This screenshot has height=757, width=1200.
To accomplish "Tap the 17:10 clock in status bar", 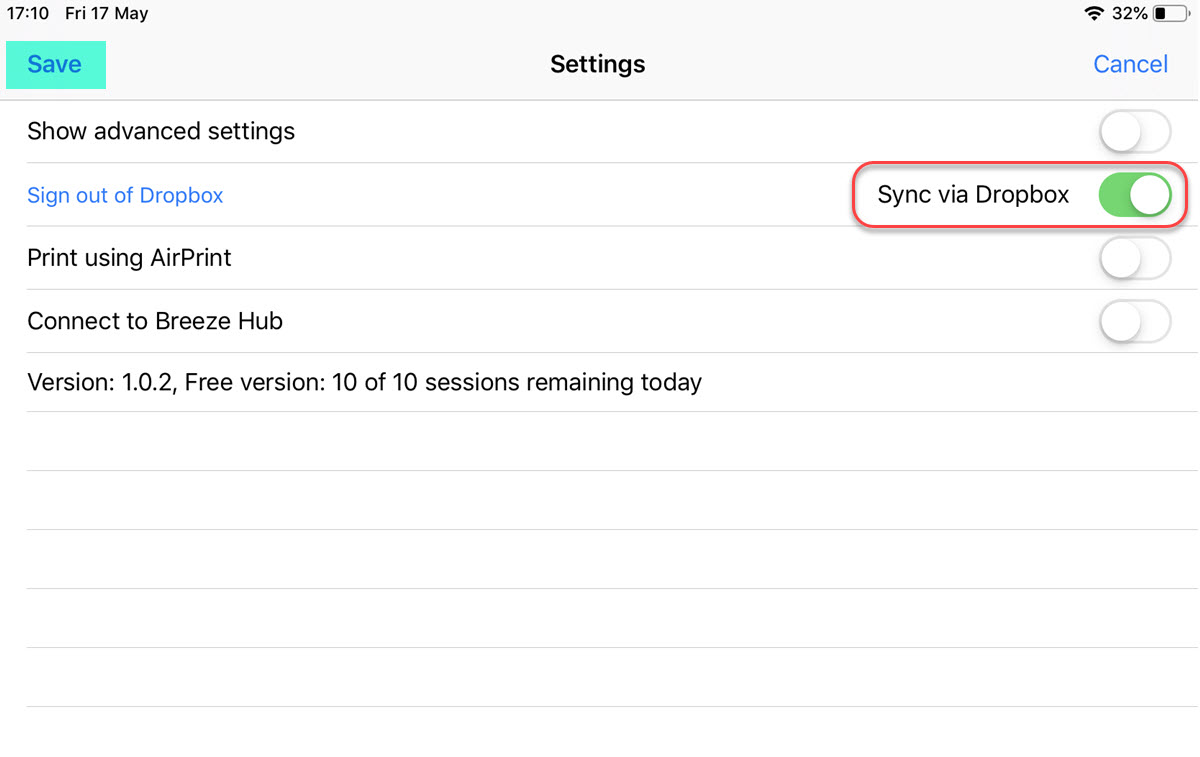I will tap(28, 14).
